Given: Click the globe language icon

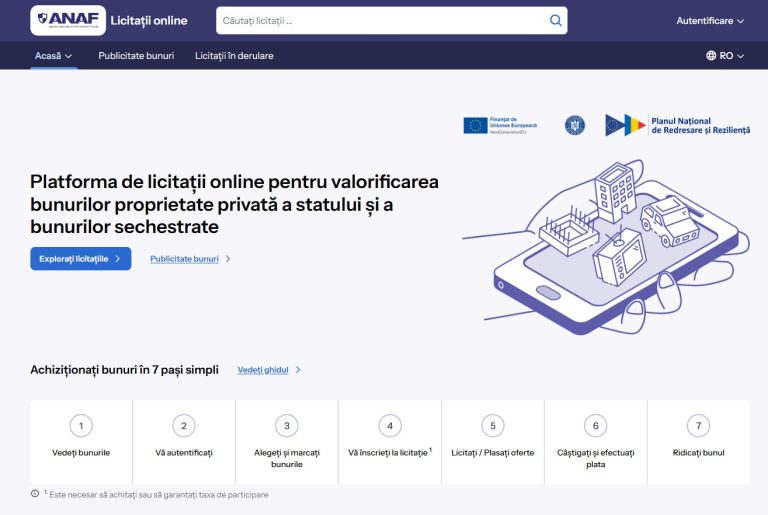Looking at the screenshot, I should tap(711, 56).
